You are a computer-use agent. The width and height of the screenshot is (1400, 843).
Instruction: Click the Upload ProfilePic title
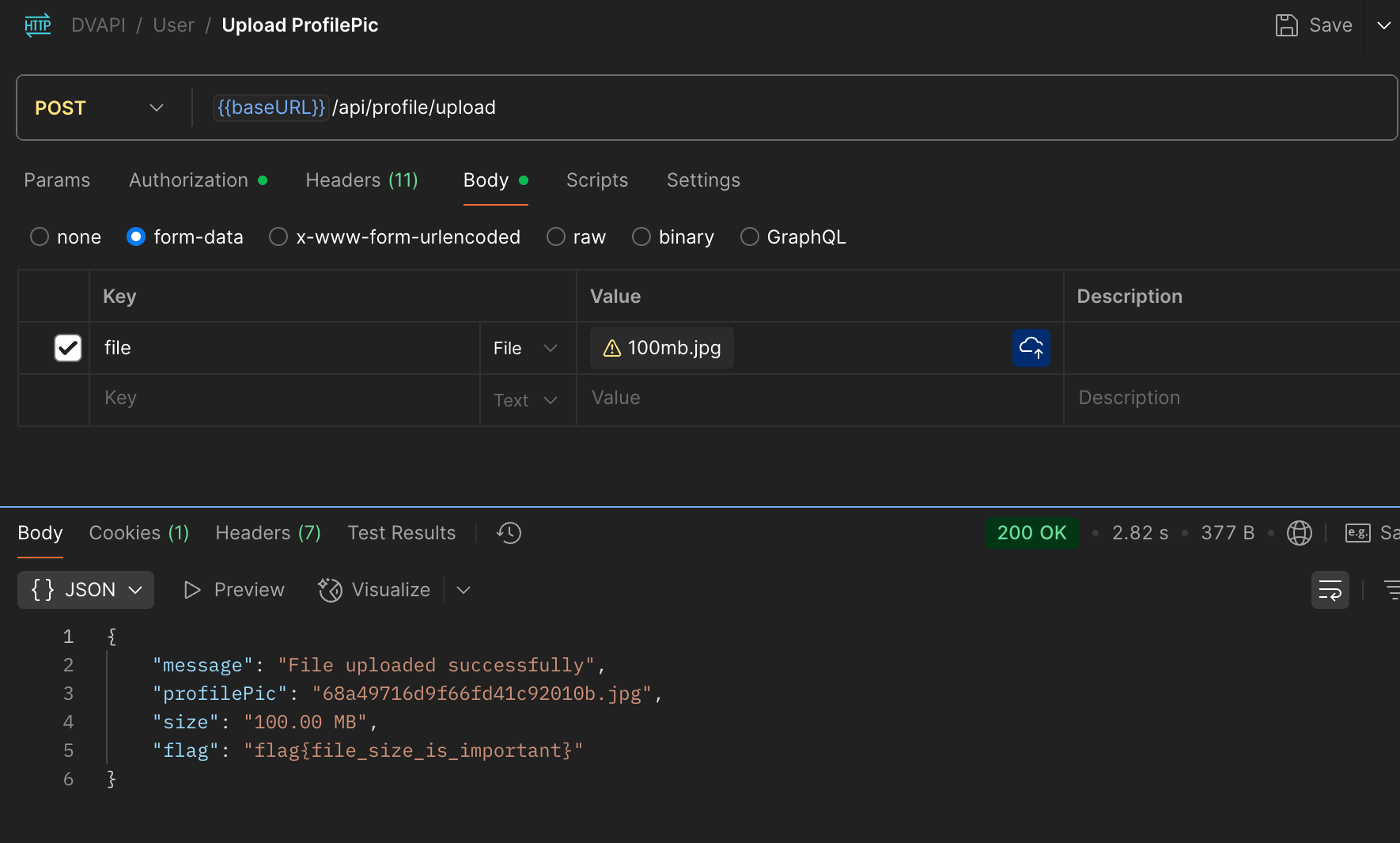pyautogui.click(x=300, y=25)
